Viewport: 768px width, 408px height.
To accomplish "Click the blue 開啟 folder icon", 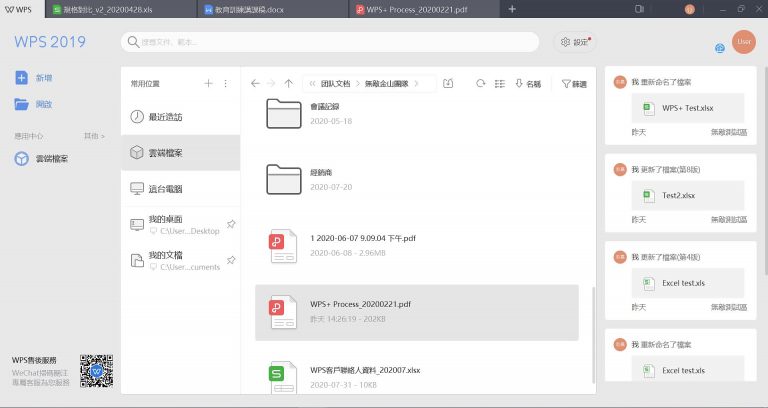I will 22,104.
